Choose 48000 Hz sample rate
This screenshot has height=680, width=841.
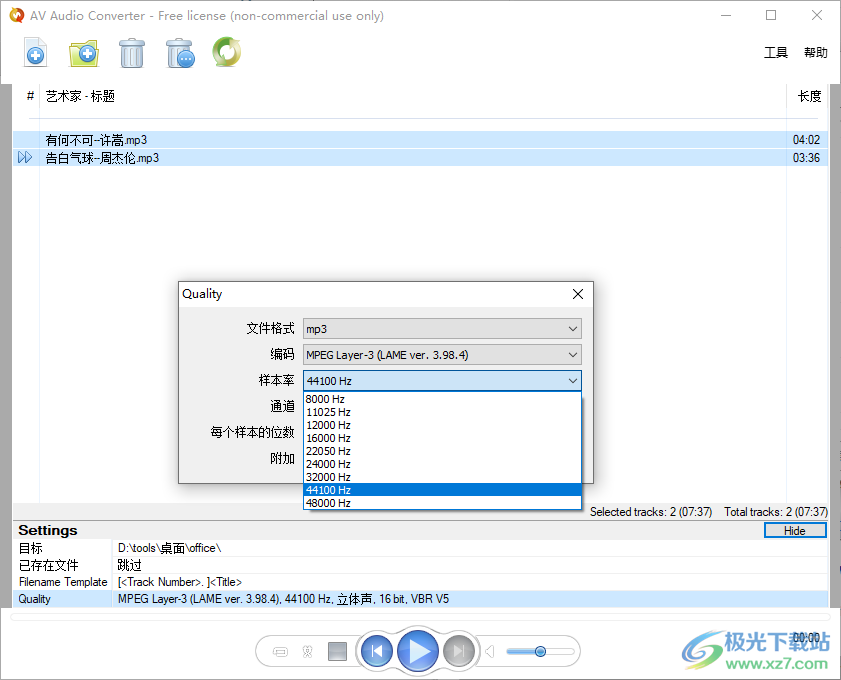click(442, 503)
